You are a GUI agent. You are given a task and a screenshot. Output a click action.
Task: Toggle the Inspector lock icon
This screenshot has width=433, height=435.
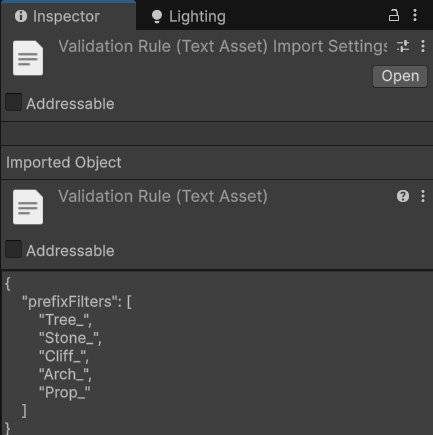coord(394,15)
